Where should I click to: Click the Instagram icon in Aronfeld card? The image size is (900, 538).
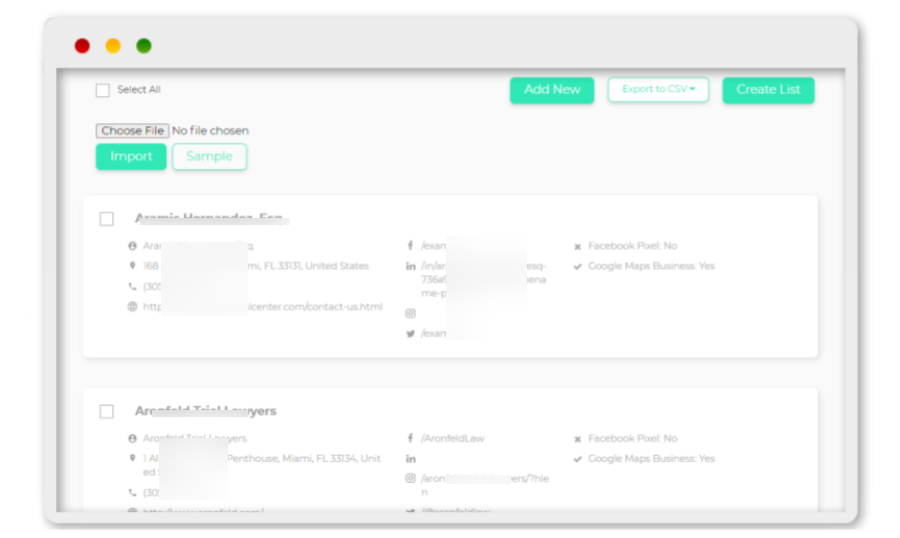pyautogui.click(x=410, y=478)
